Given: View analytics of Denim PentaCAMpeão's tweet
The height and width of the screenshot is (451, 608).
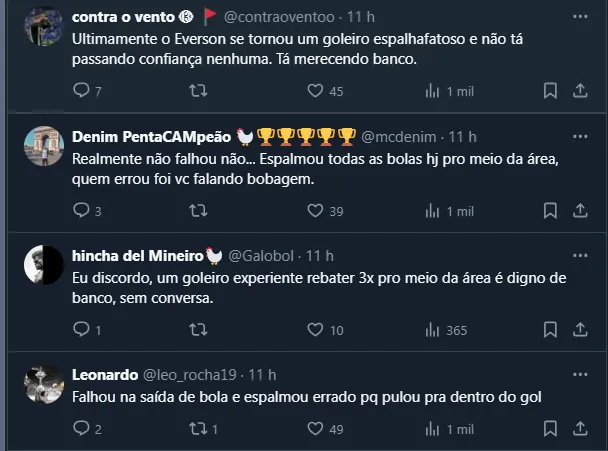Looking at the screenshot, I should pyautogui.click(x=433, y=210).
